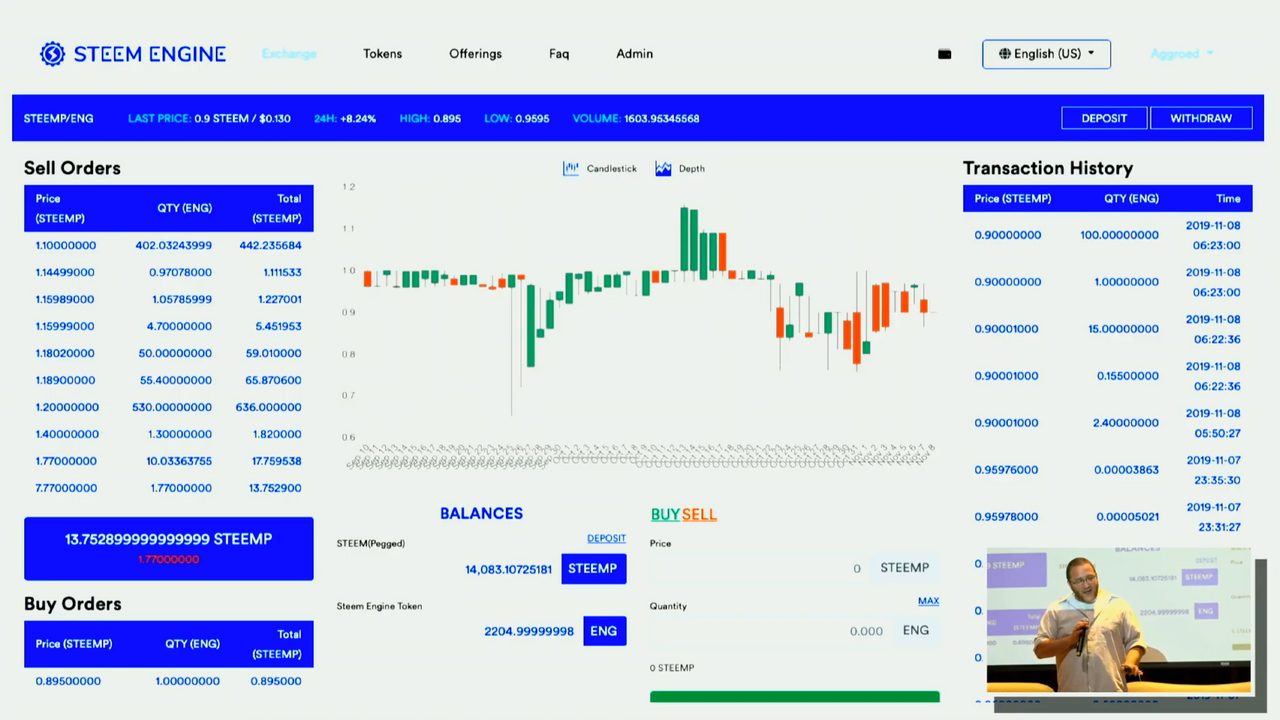This screenshot has width=1280, height=720.
Task: Select sell order priced 1.40000000
Action: [x=168, y=434]
